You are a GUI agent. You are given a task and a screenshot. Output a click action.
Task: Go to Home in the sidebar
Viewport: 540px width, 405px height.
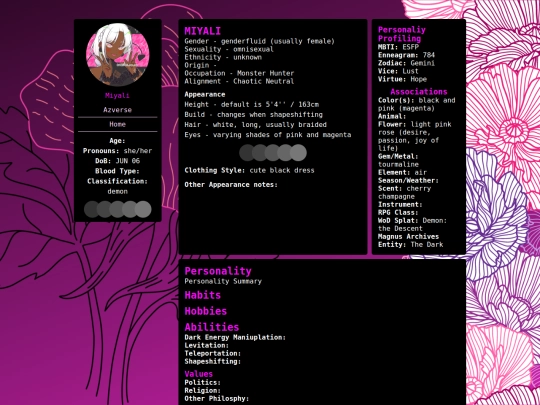(117, 124)
